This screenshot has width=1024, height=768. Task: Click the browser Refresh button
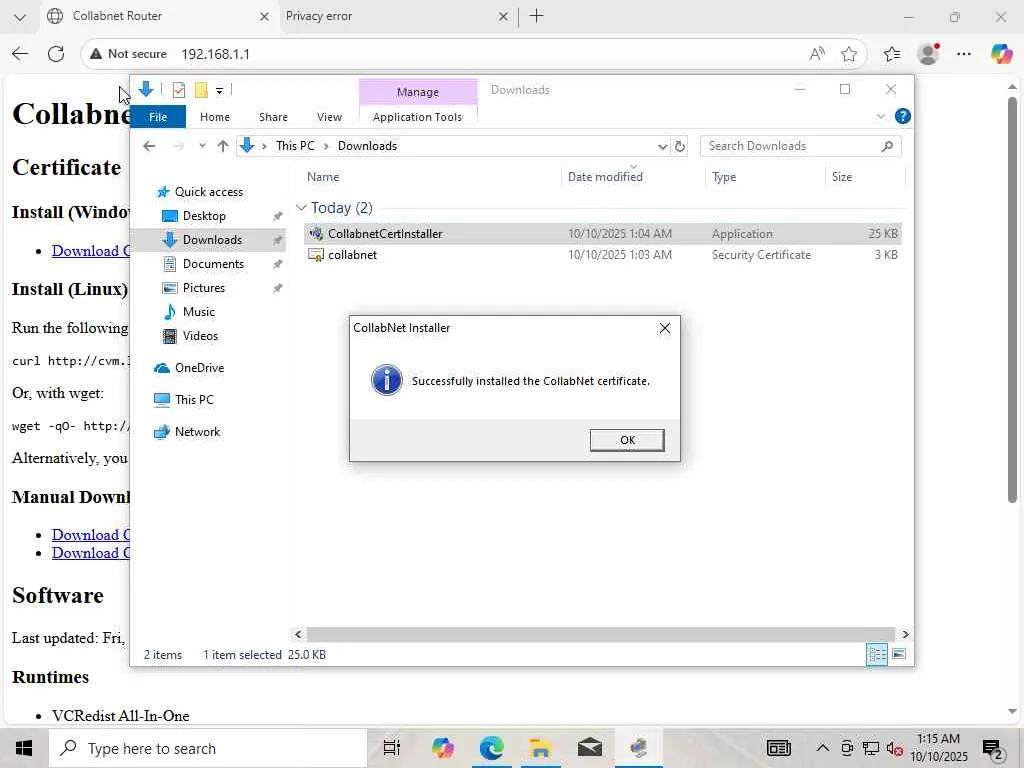coord(56,54)
